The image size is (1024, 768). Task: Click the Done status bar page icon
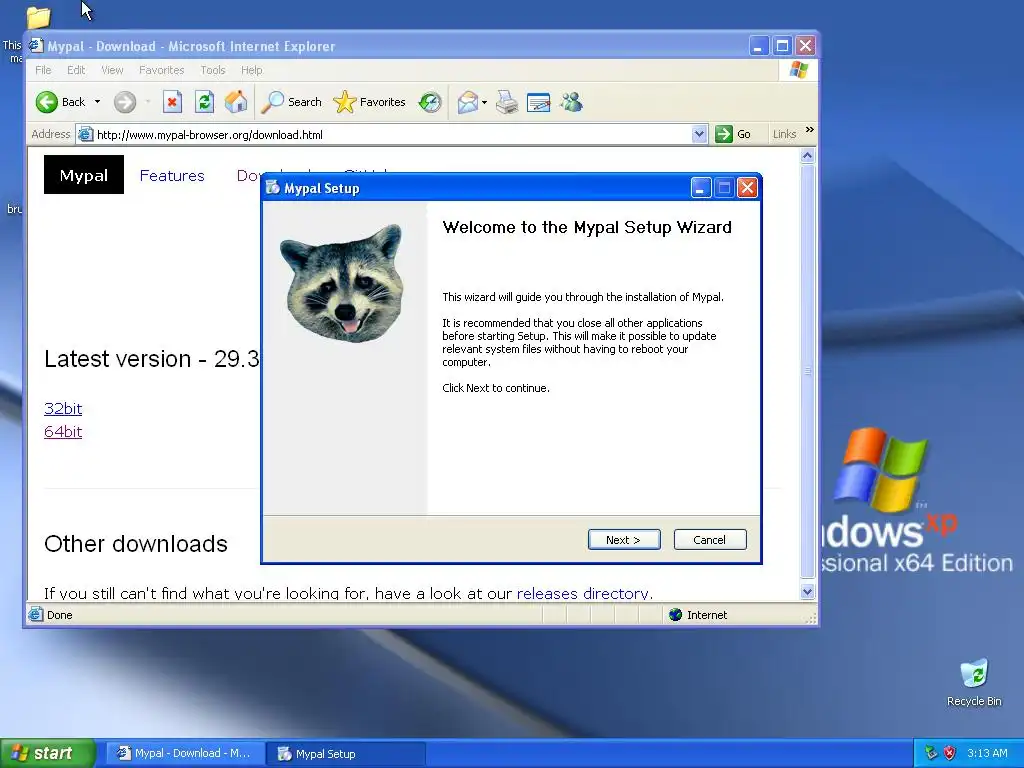(x=36, y=615)
